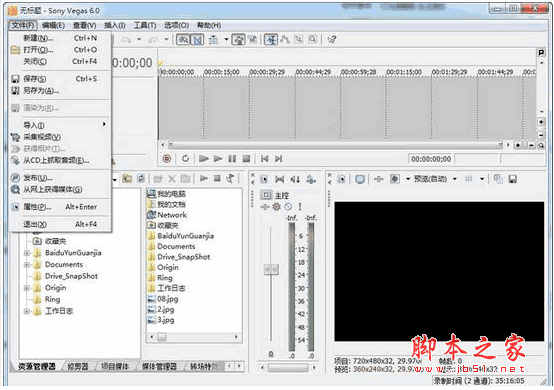Choose 新建(N)... from File menu
Image resolution: width=554 pixels, height=390 pixels.
60,38
